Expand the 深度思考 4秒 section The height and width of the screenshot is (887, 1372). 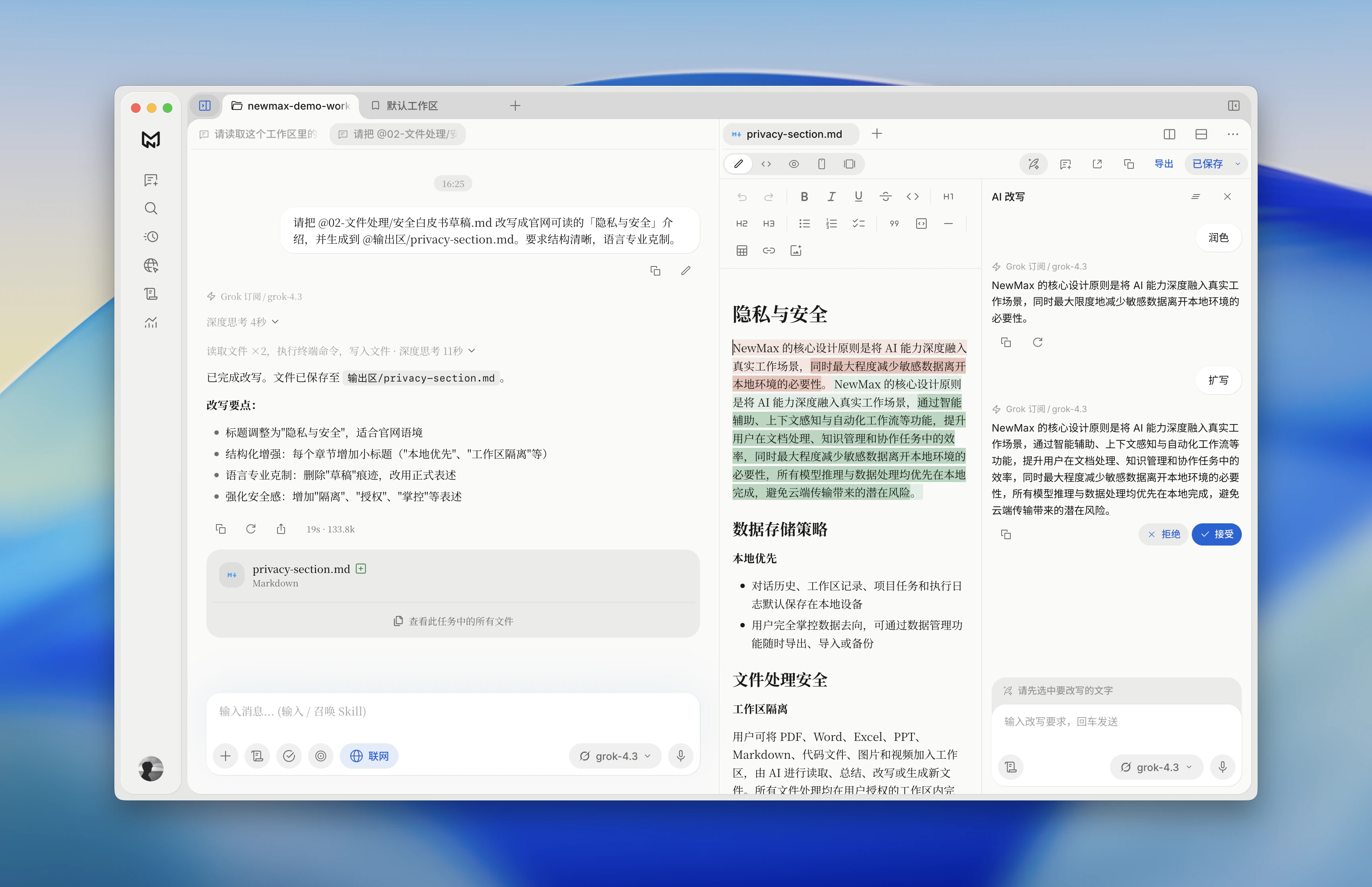[243, 322]
